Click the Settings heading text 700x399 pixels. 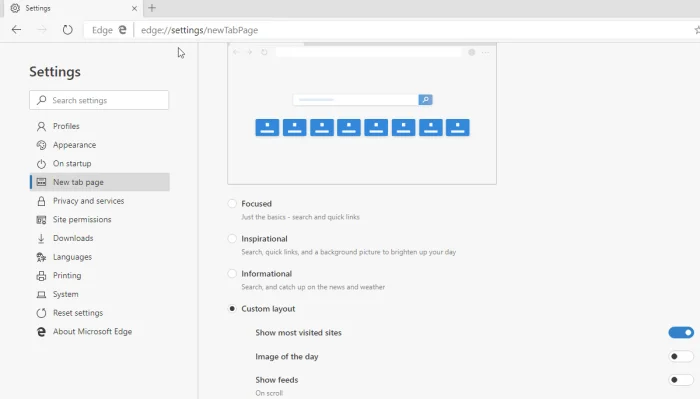coord(55,72)
